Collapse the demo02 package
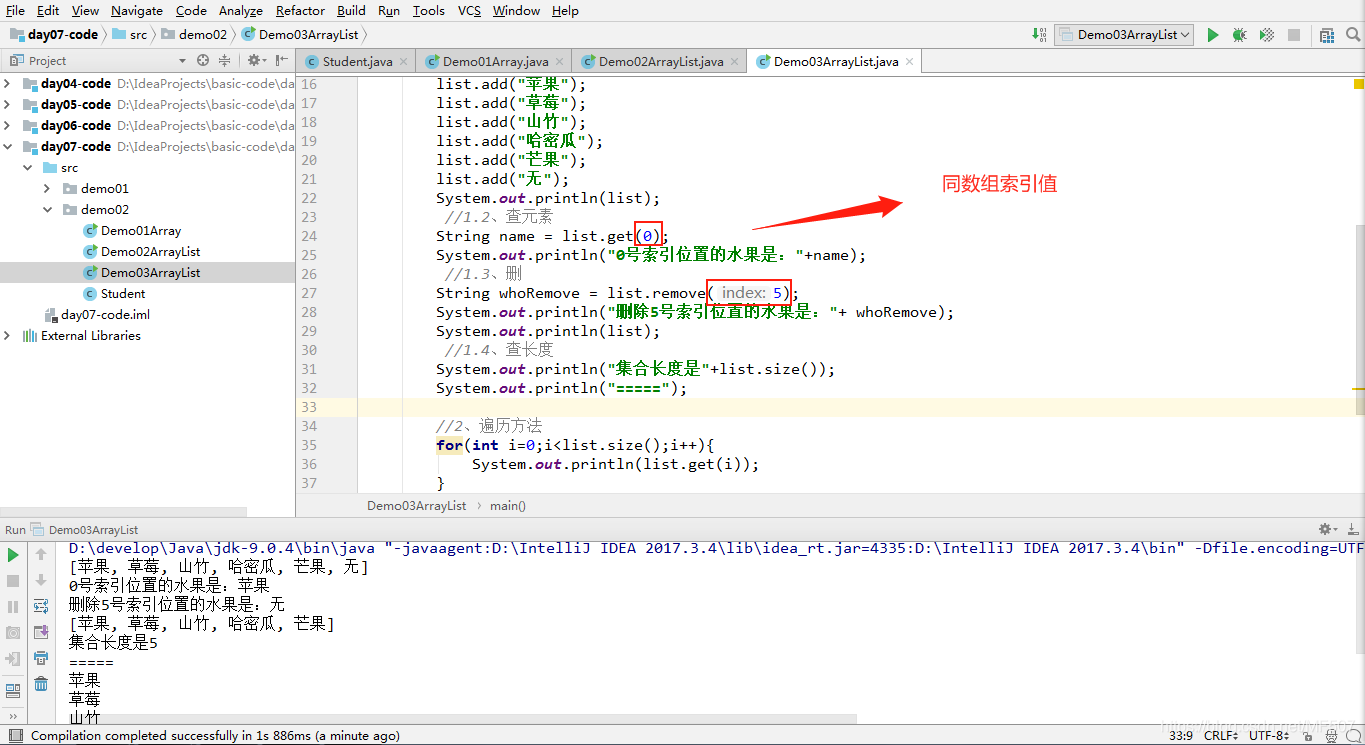Image resolution: width=1365 pixels, height=745 pixels. pos(47,210)
